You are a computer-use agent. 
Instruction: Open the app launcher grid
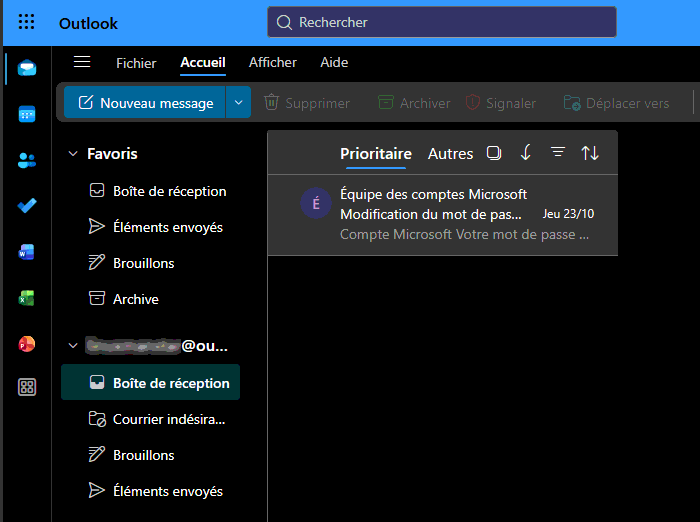tap(26, 22)
